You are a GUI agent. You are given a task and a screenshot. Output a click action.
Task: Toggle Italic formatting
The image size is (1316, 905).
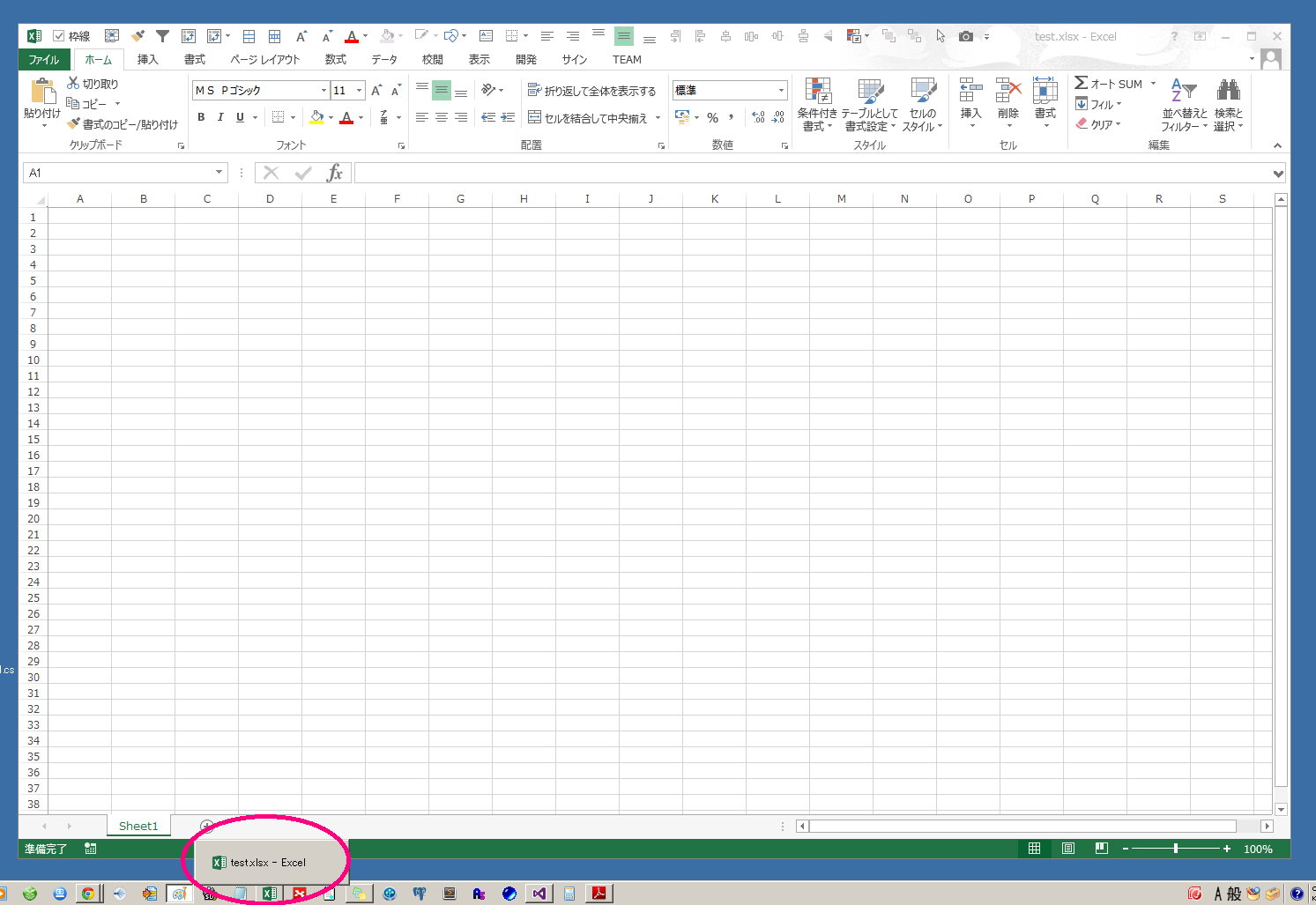[x=220, y=117]
